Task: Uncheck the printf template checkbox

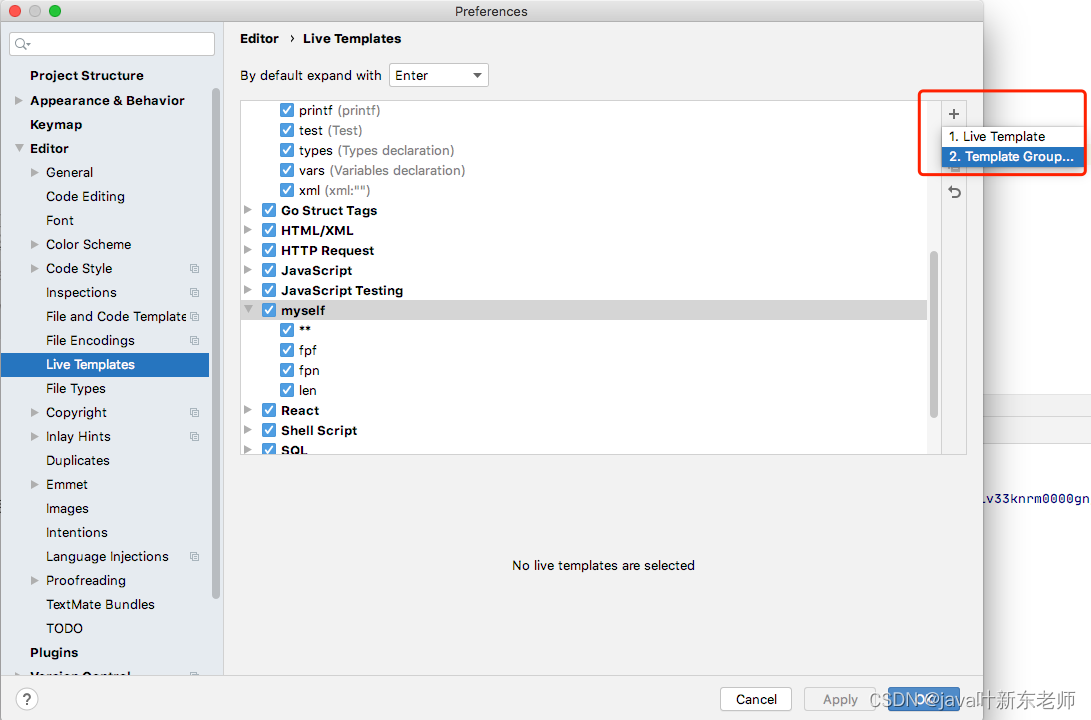Action: point(287,110)
